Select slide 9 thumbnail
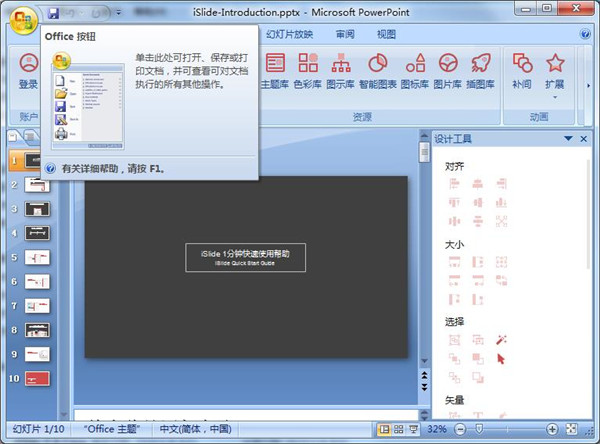The height and width of the screenshot is (444, 600). pos(37,354)
